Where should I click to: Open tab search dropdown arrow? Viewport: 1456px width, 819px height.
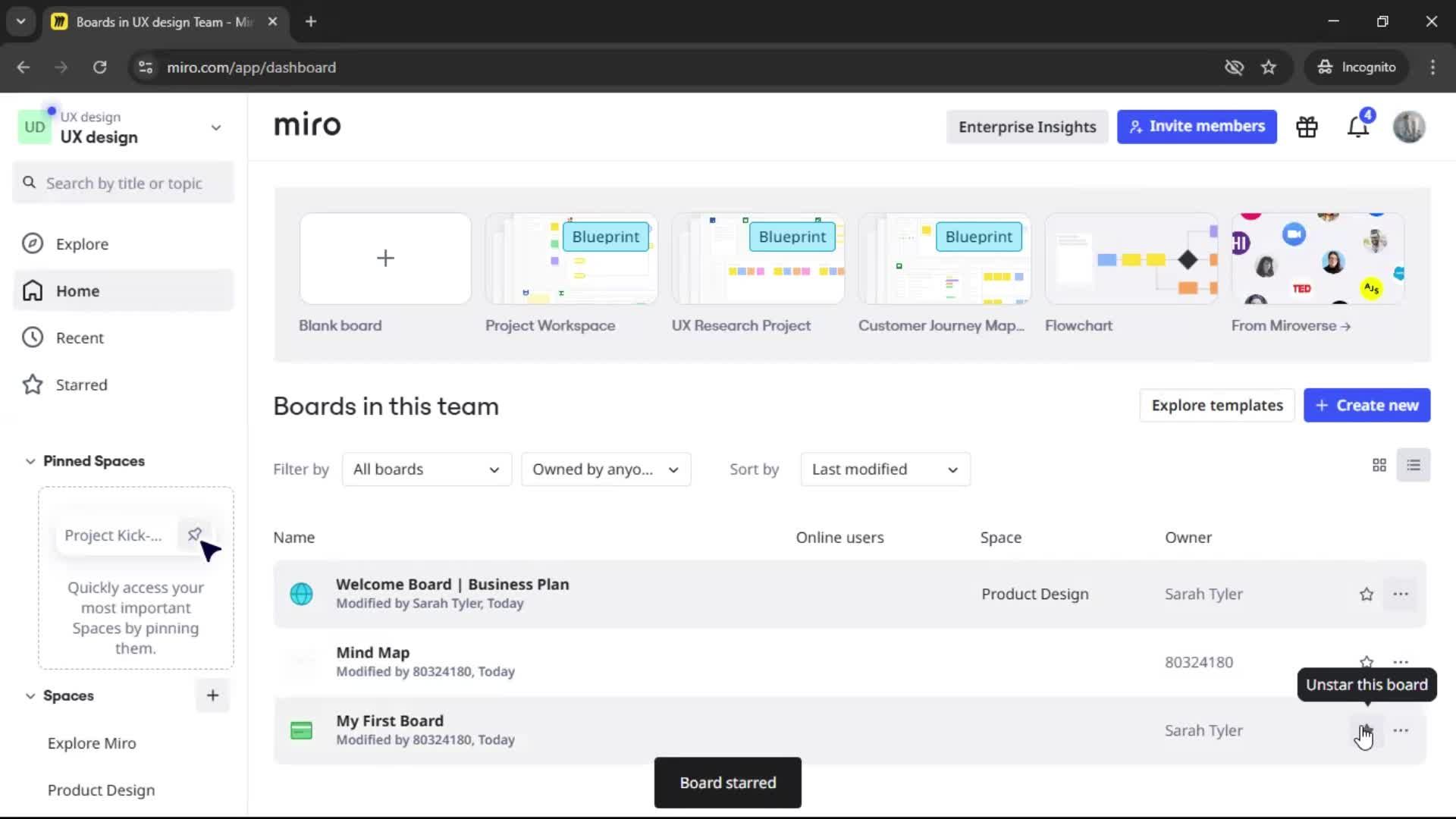pyautogui.click(x=21, y=21)
